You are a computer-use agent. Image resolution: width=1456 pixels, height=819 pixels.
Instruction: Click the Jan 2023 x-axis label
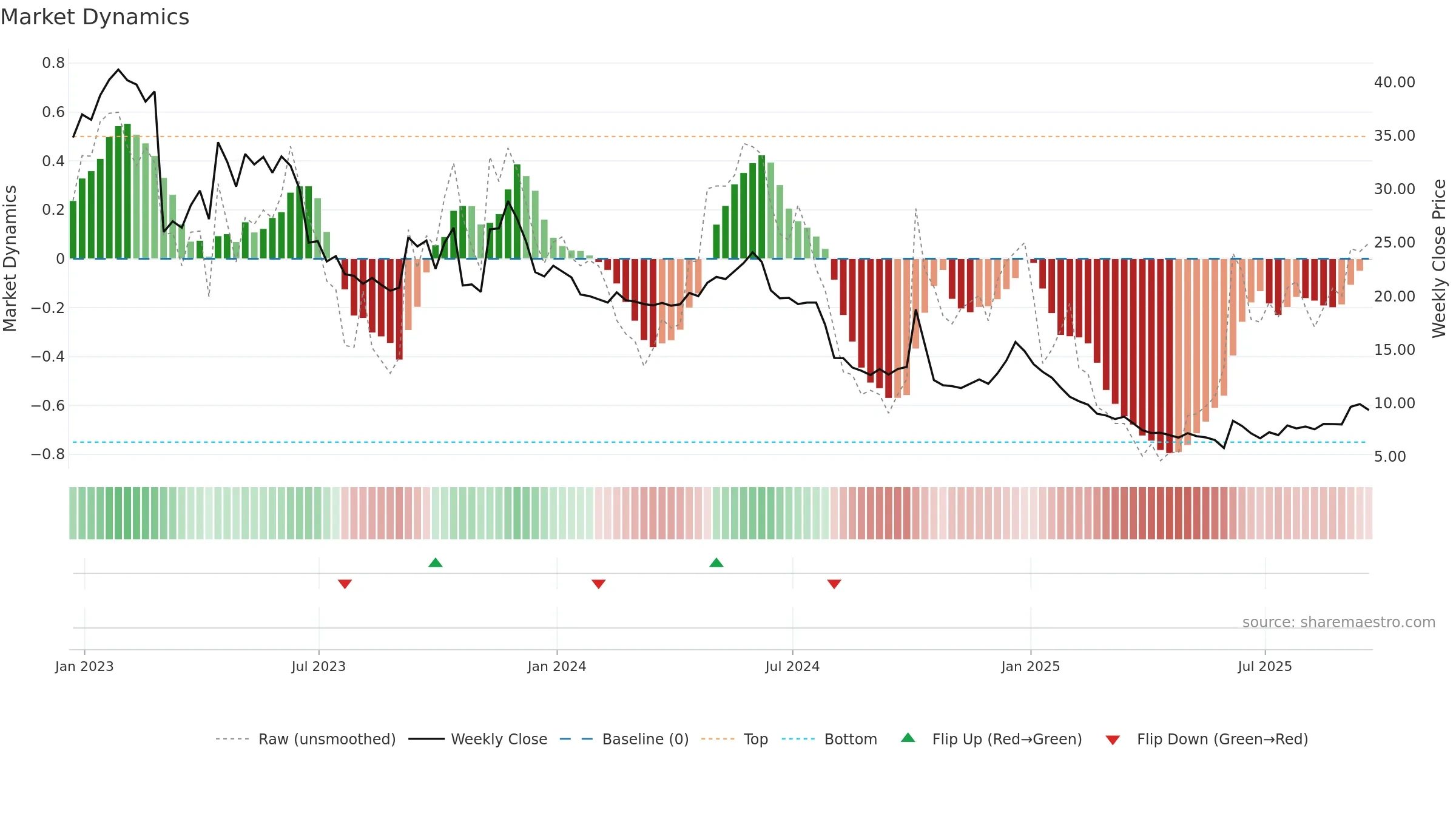click(x=84, y=666)
